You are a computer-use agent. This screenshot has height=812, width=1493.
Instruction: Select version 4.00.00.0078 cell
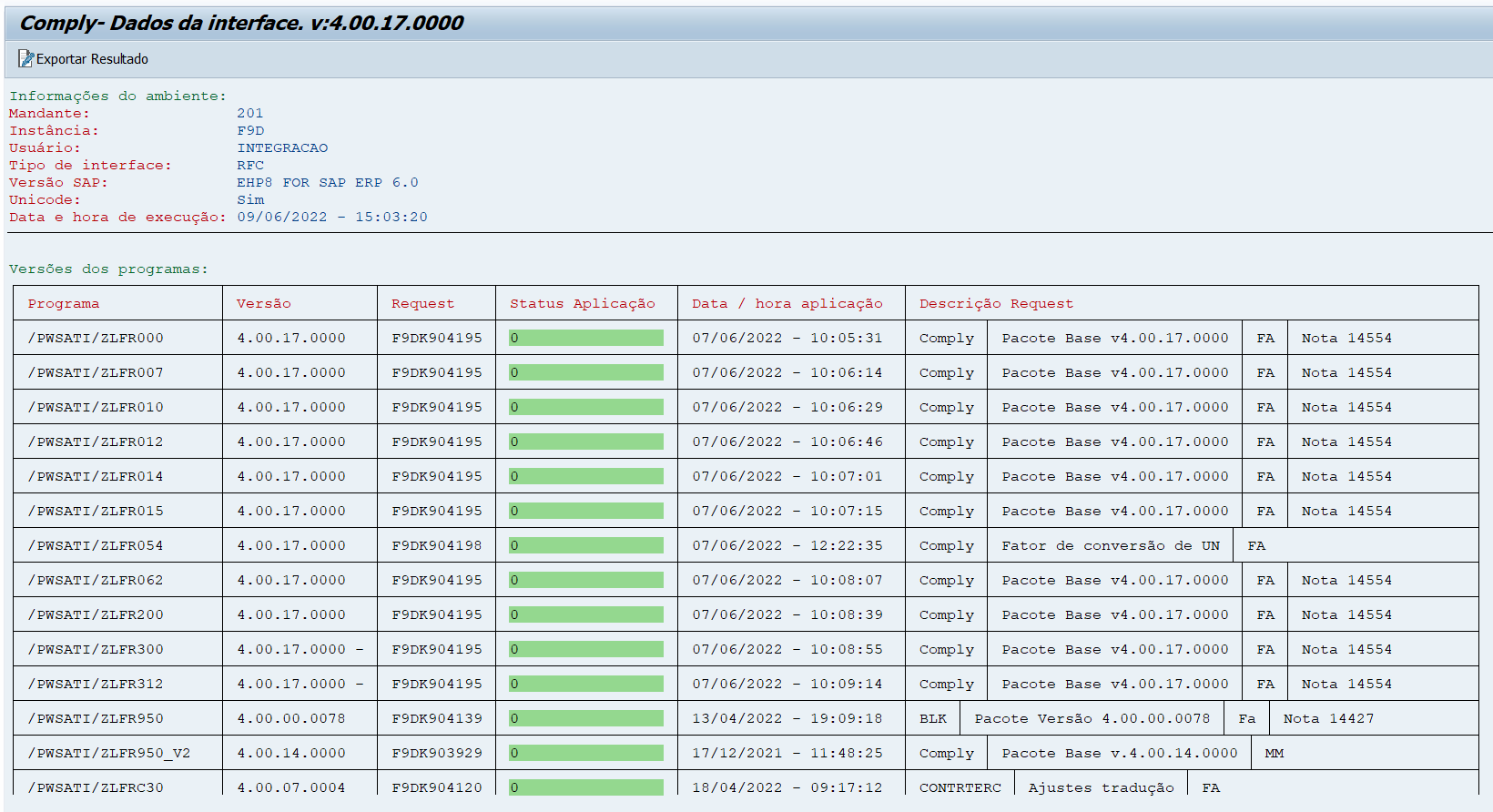pyautogui.click(x=291, y=719)
